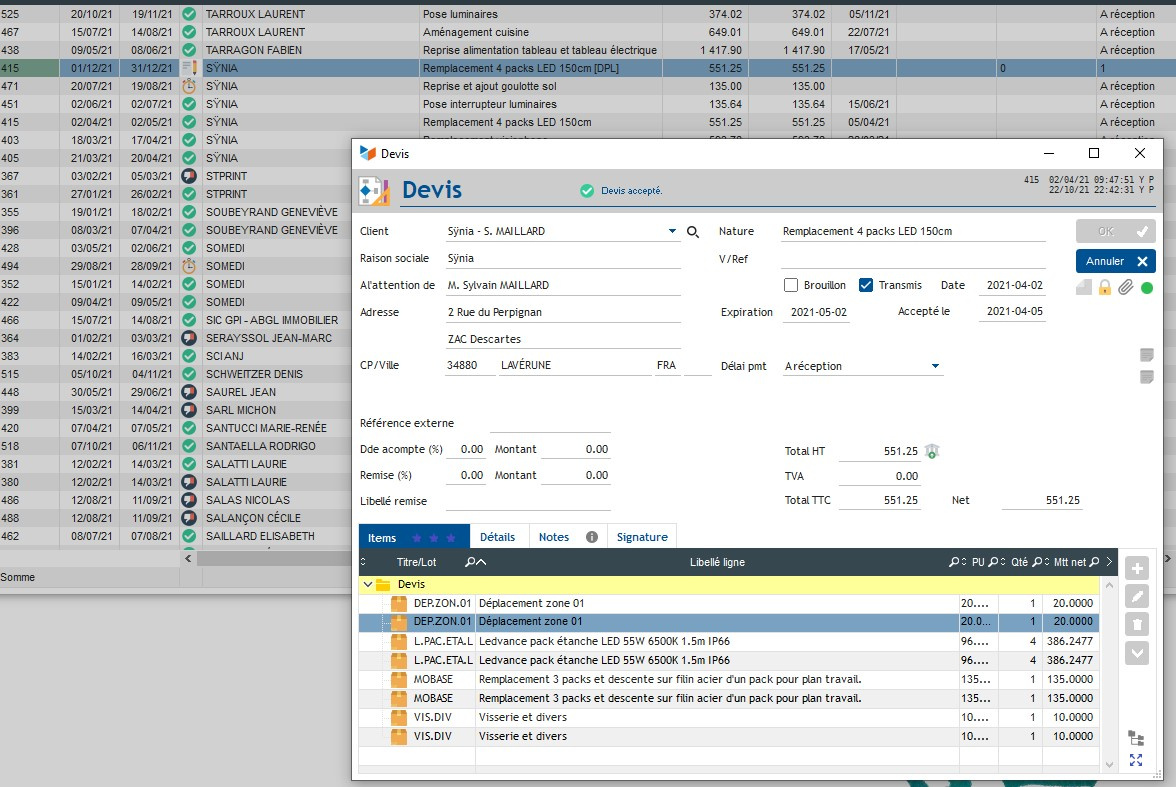Click the green status indicator dot

[1146, 288]
